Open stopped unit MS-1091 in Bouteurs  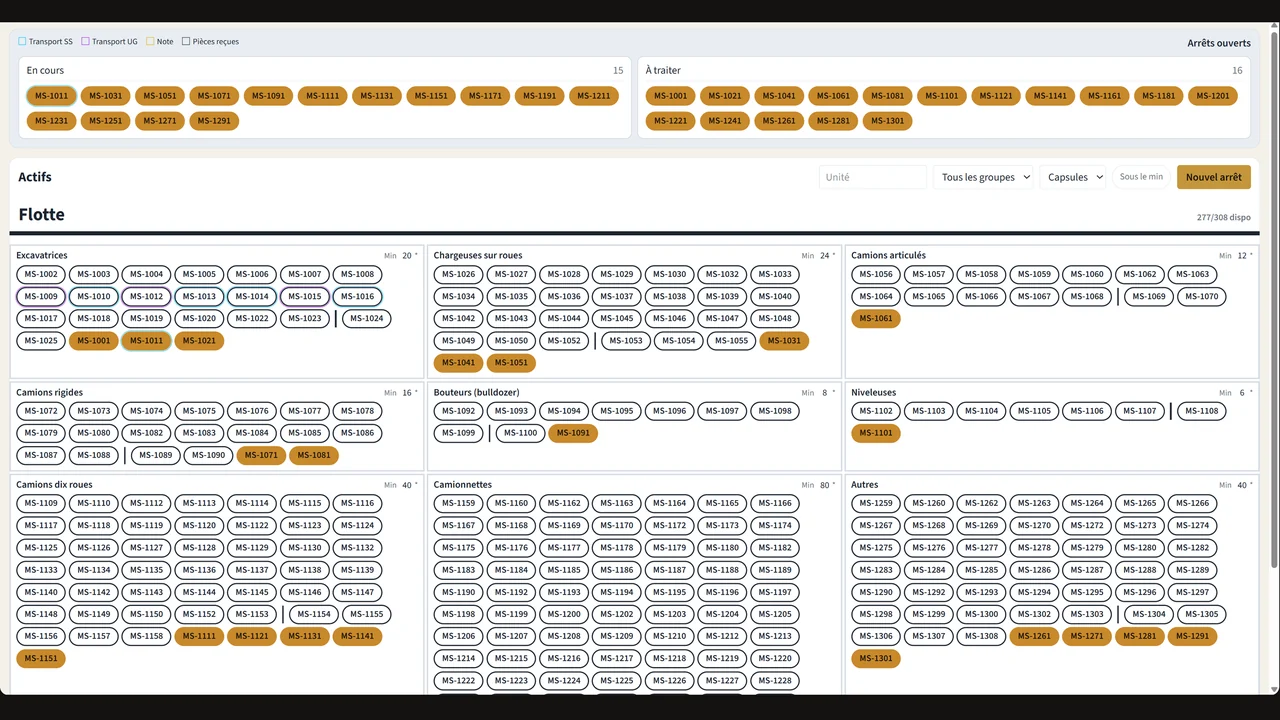(573, 433)
